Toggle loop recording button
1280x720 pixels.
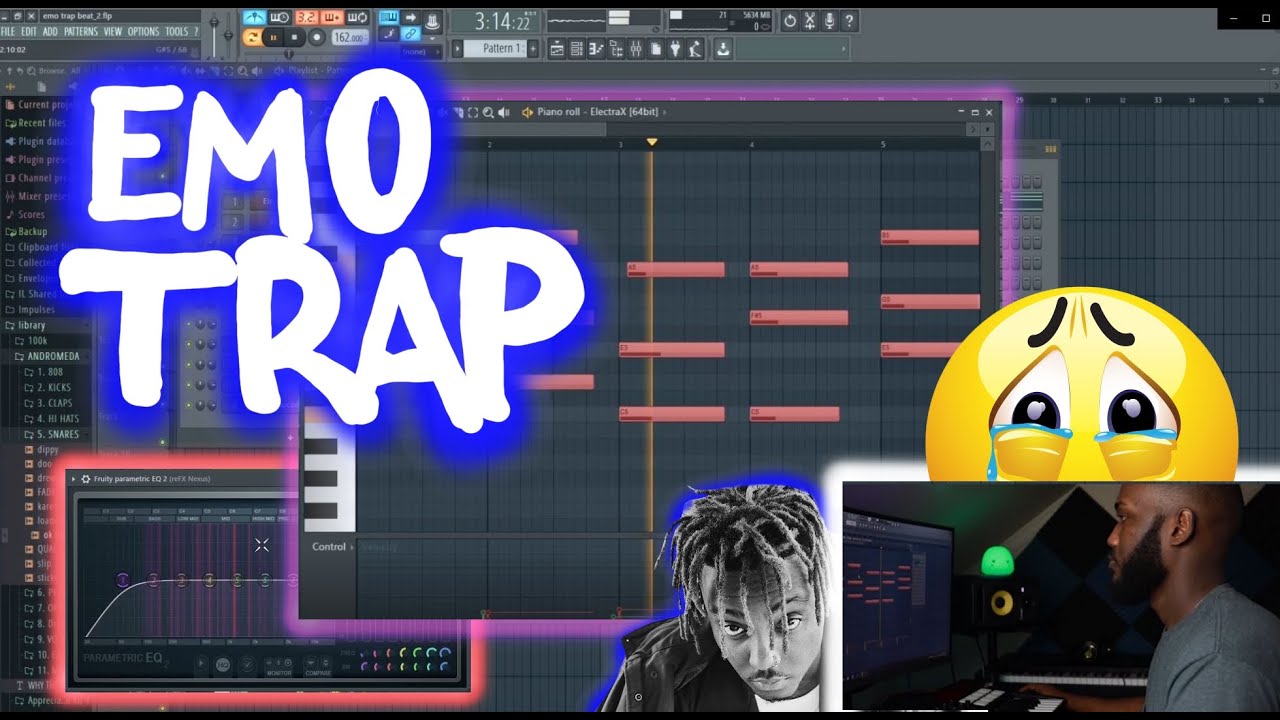pos(358,17)
